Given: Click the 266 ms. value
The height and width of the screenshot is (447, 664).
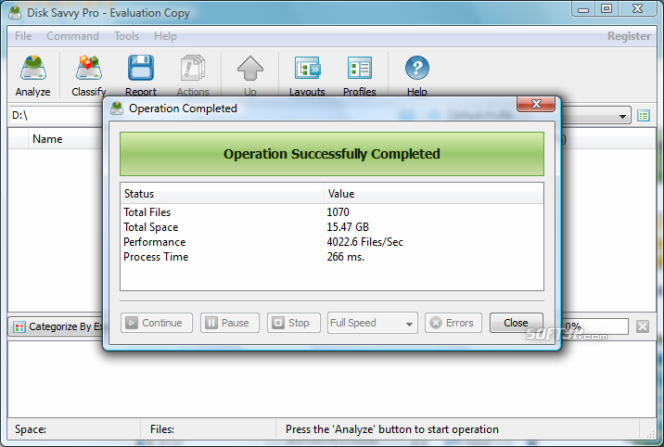Looking at the screenshot, I should (346, 257).
